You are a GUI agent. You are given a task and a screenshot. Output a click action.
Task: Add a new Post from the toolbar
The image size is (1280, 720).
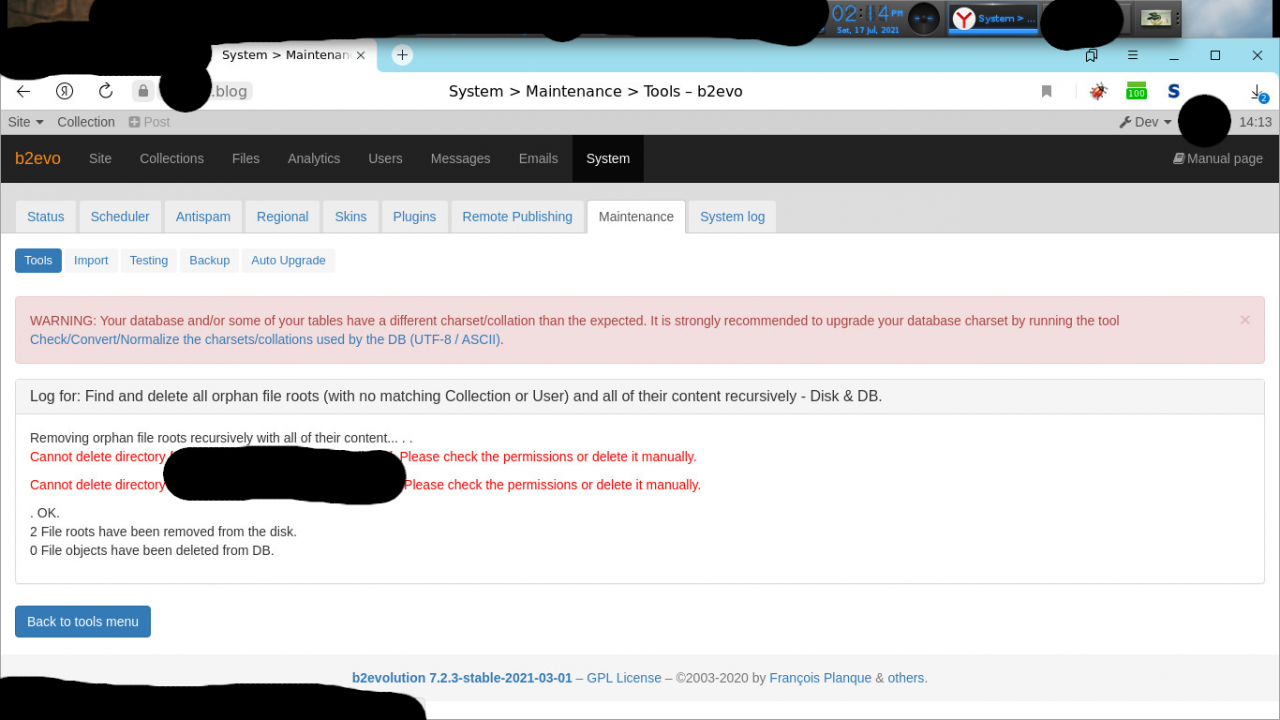(149, 122)
